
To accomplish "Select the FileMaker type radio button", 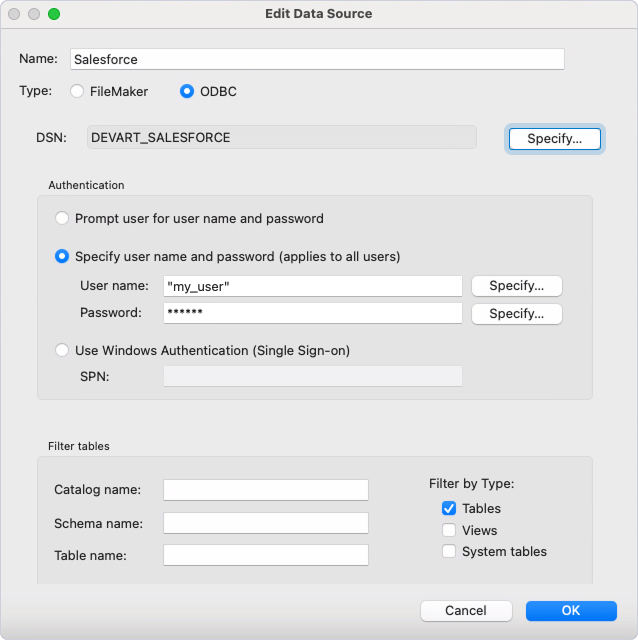I will pos(77,91).
